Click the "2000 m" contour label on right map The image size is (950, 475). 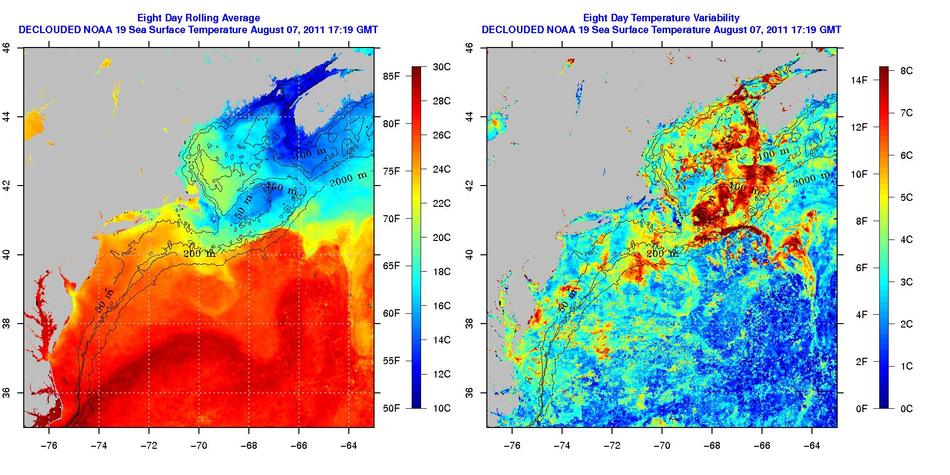812,178
